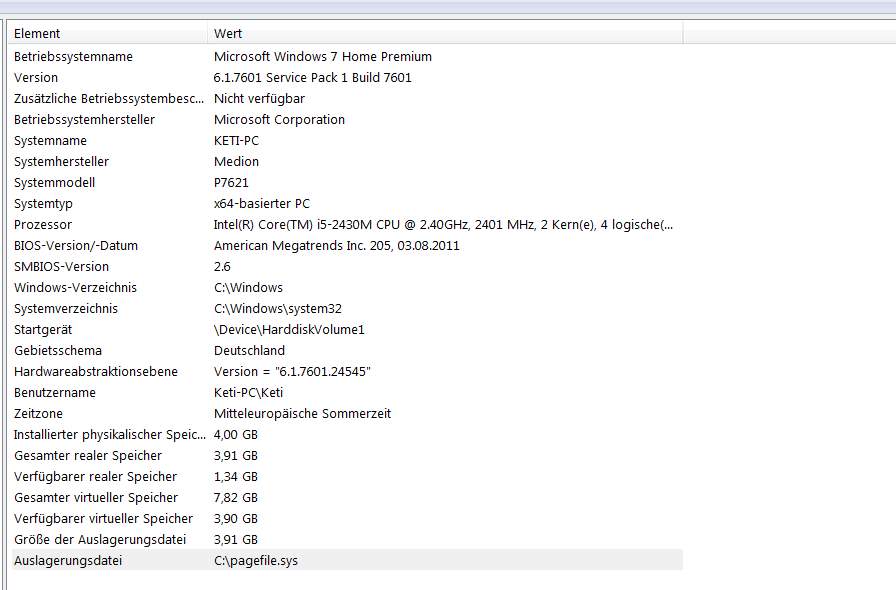Viewport: 896px width, 590px height.
Task: Click 3,91 GB in Gesamter realer Speicher row
Action: pos(235,456)
